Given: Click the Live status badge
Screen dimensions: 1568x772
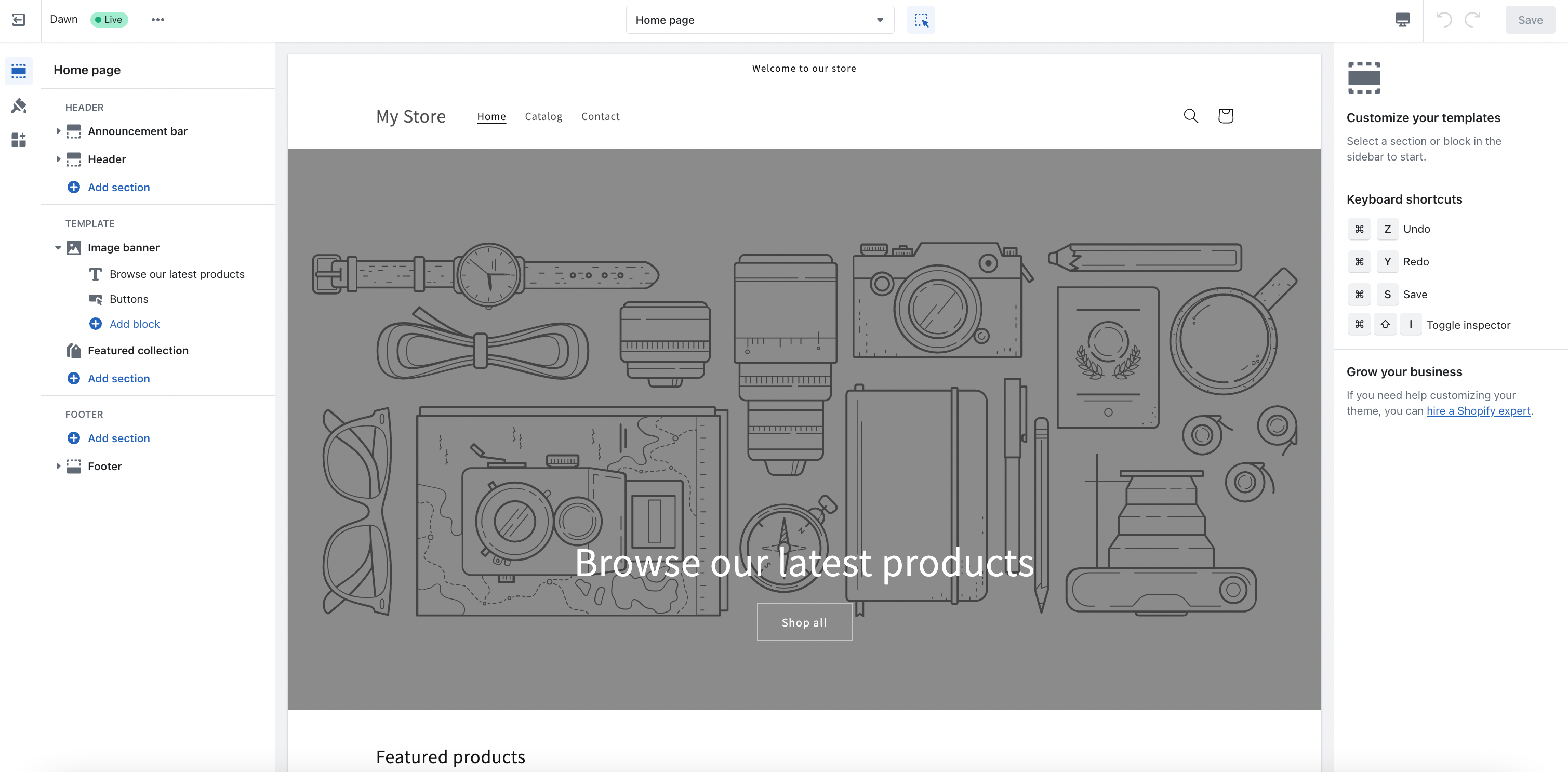Looking at the screenshot, I should click(109, 20).
